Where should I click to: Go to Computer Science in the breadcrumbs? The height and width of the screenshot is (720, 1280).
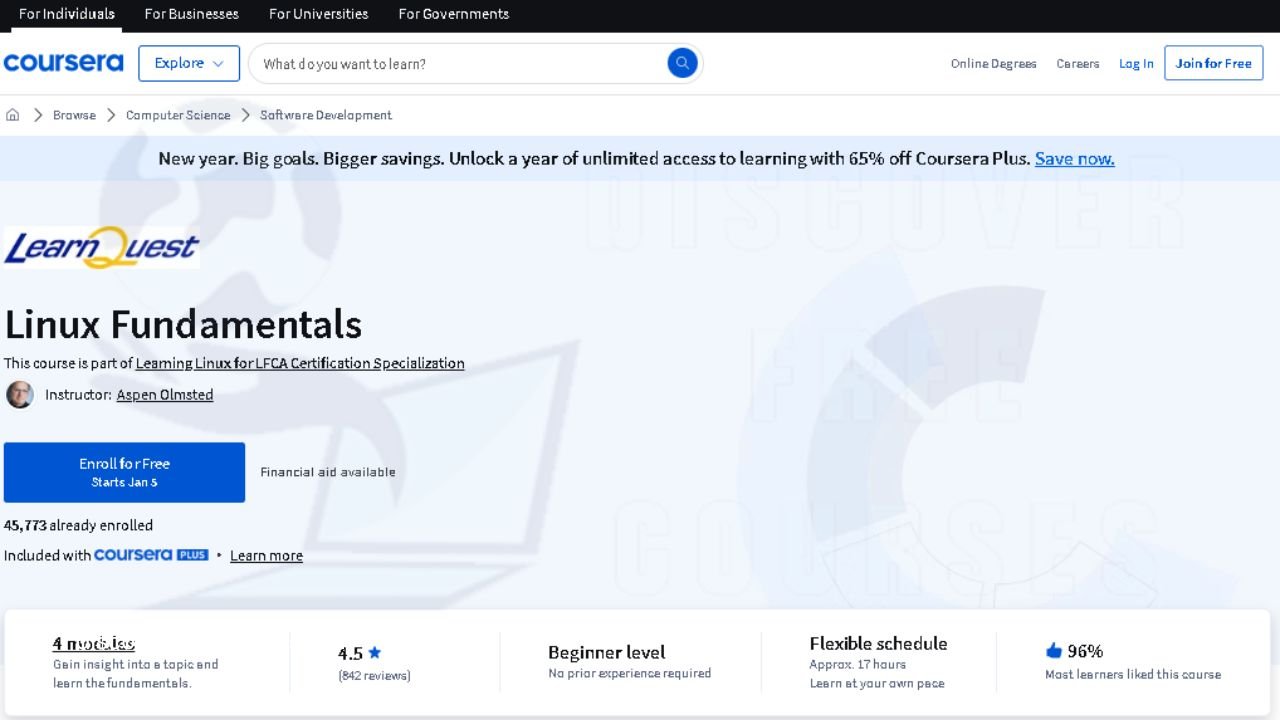pyautogui.click(x=178, y=115)
